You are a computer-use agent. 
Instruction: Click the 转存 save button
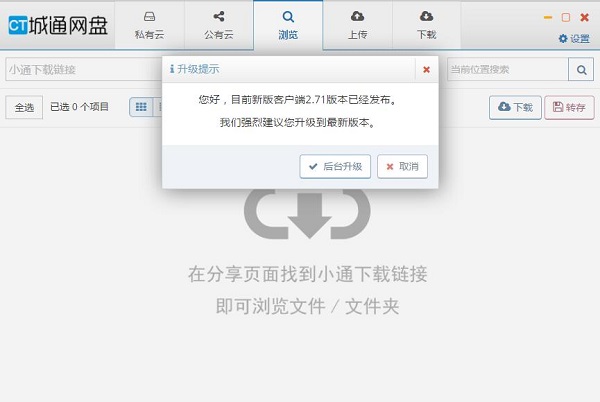tap(569, 107)
